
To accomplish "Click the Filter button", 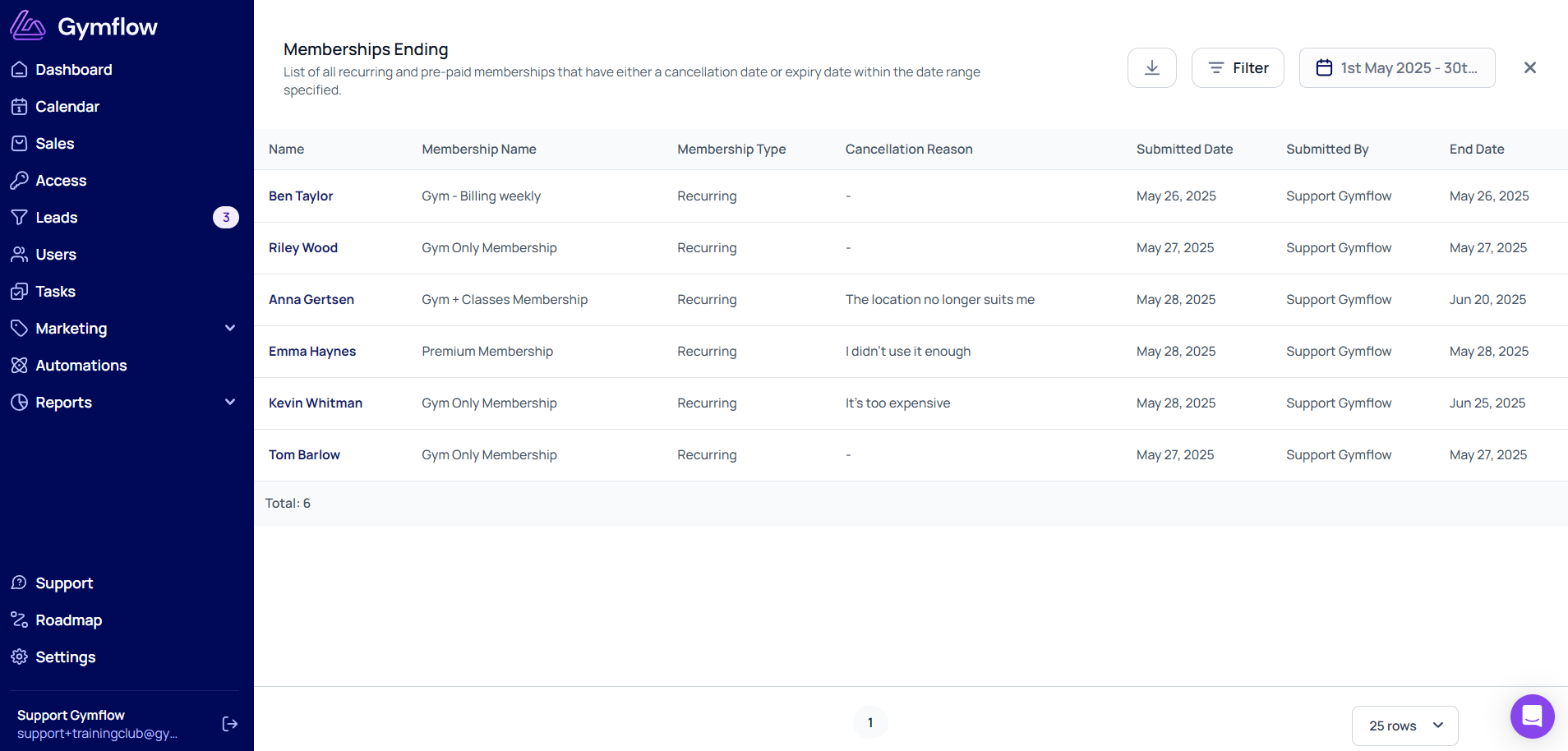I will (1237, 67).
